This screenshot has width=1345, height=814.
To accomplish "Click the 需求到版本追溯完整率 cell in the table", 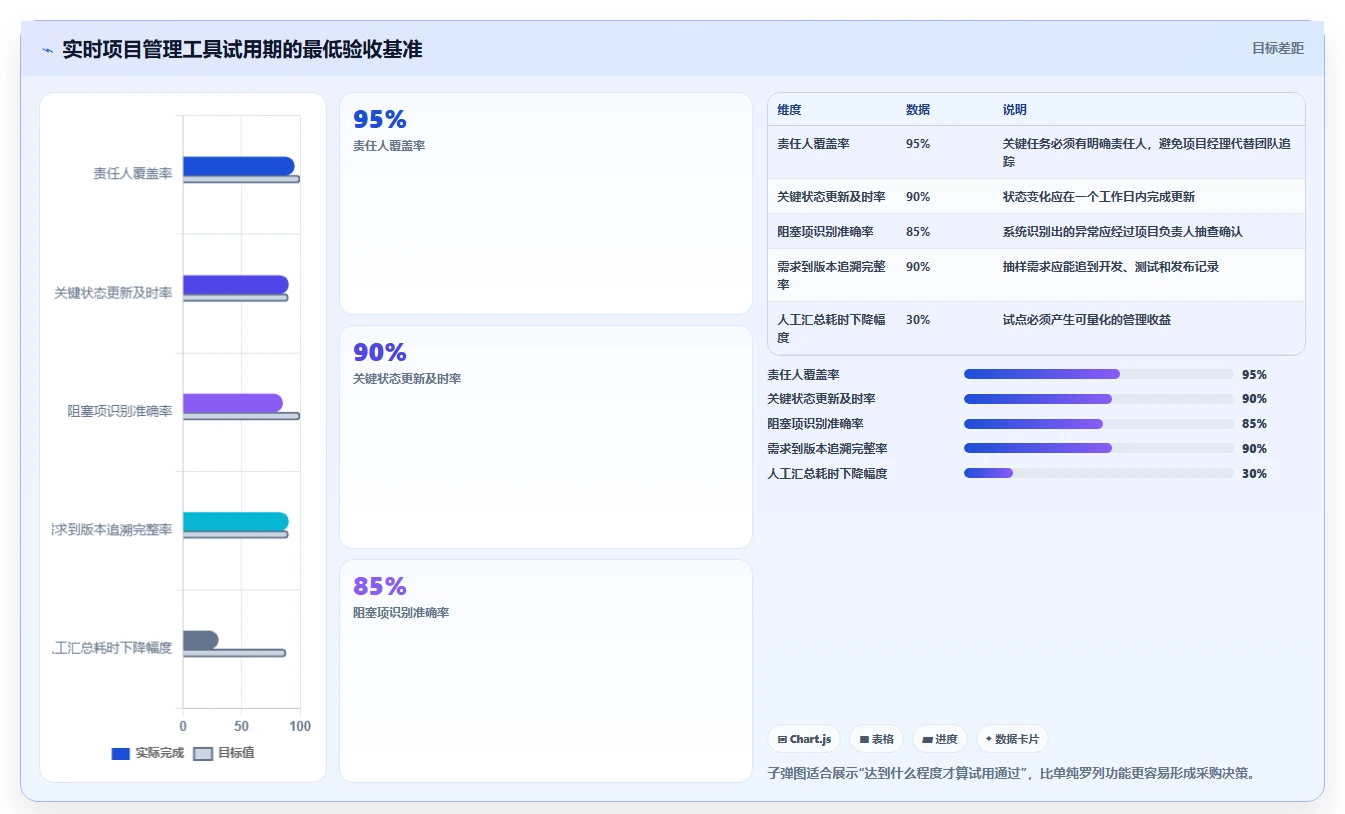I will [831, 276].
